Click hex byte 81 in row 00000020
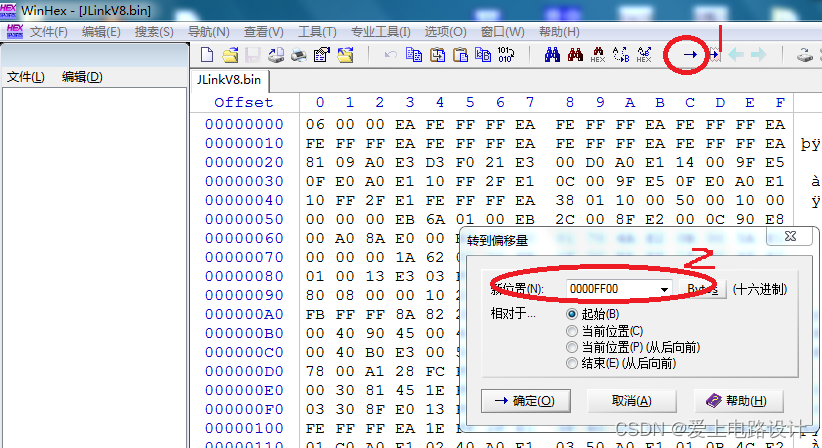 click(315, 162)
